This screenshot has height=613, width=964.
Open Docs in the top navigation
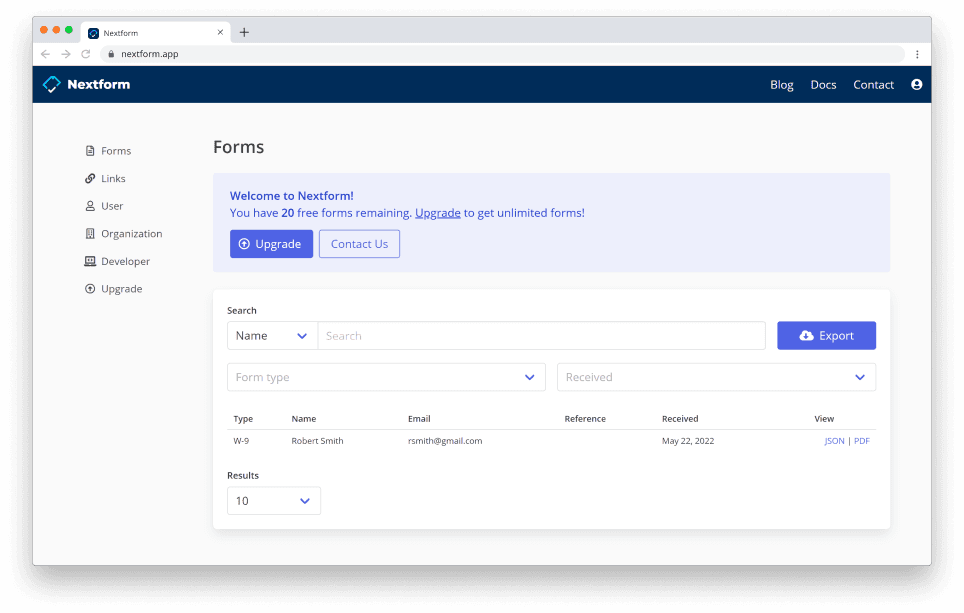click(823, 85)
